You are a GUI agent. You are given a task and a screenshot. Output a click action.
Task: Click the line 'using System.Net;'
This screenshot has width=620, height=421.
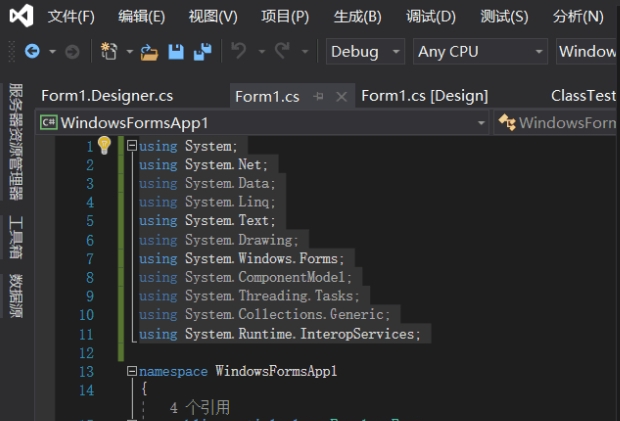[x=203, y=164]
